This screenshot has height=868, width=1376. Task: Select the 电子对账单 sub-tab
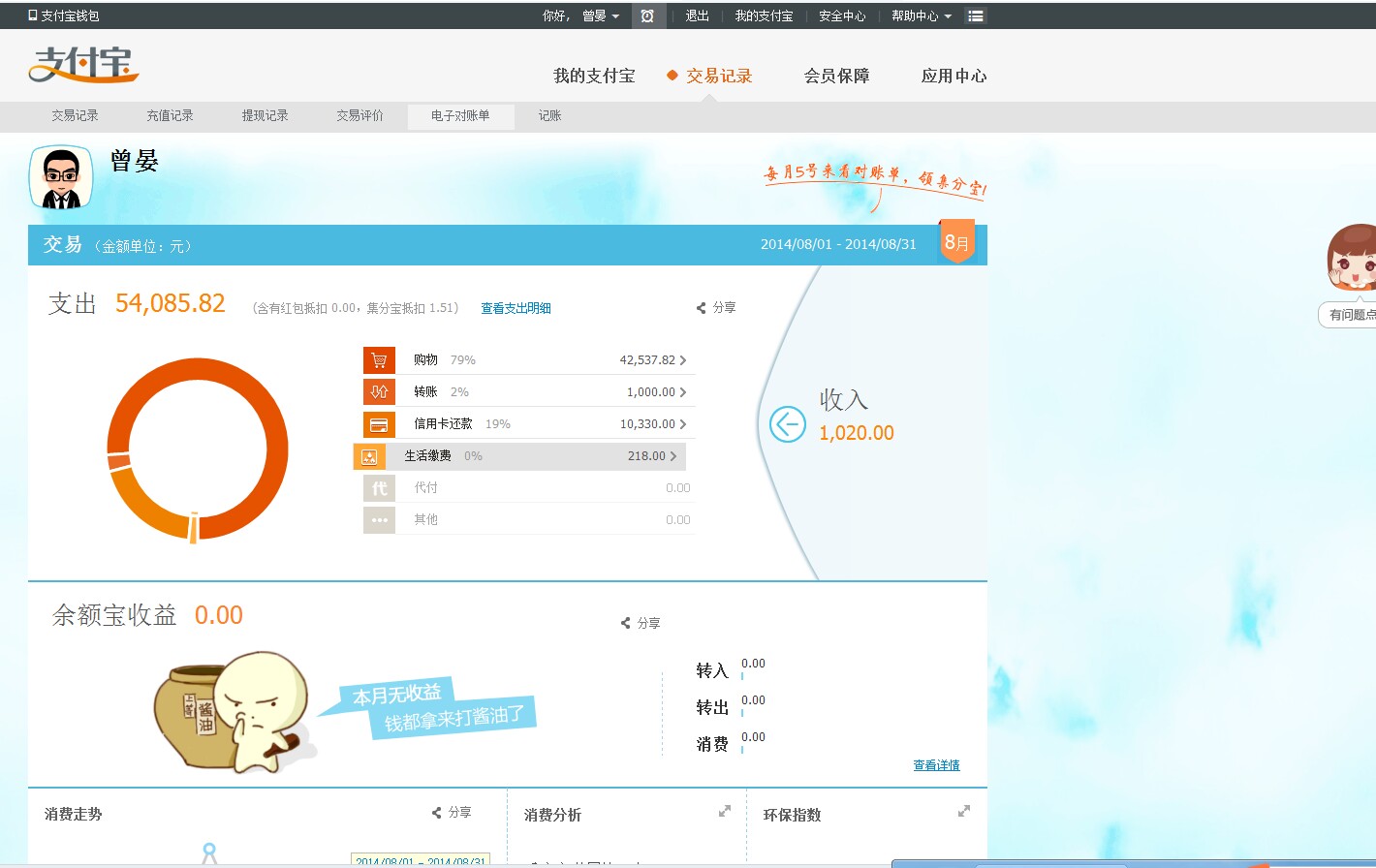point(460,116)
